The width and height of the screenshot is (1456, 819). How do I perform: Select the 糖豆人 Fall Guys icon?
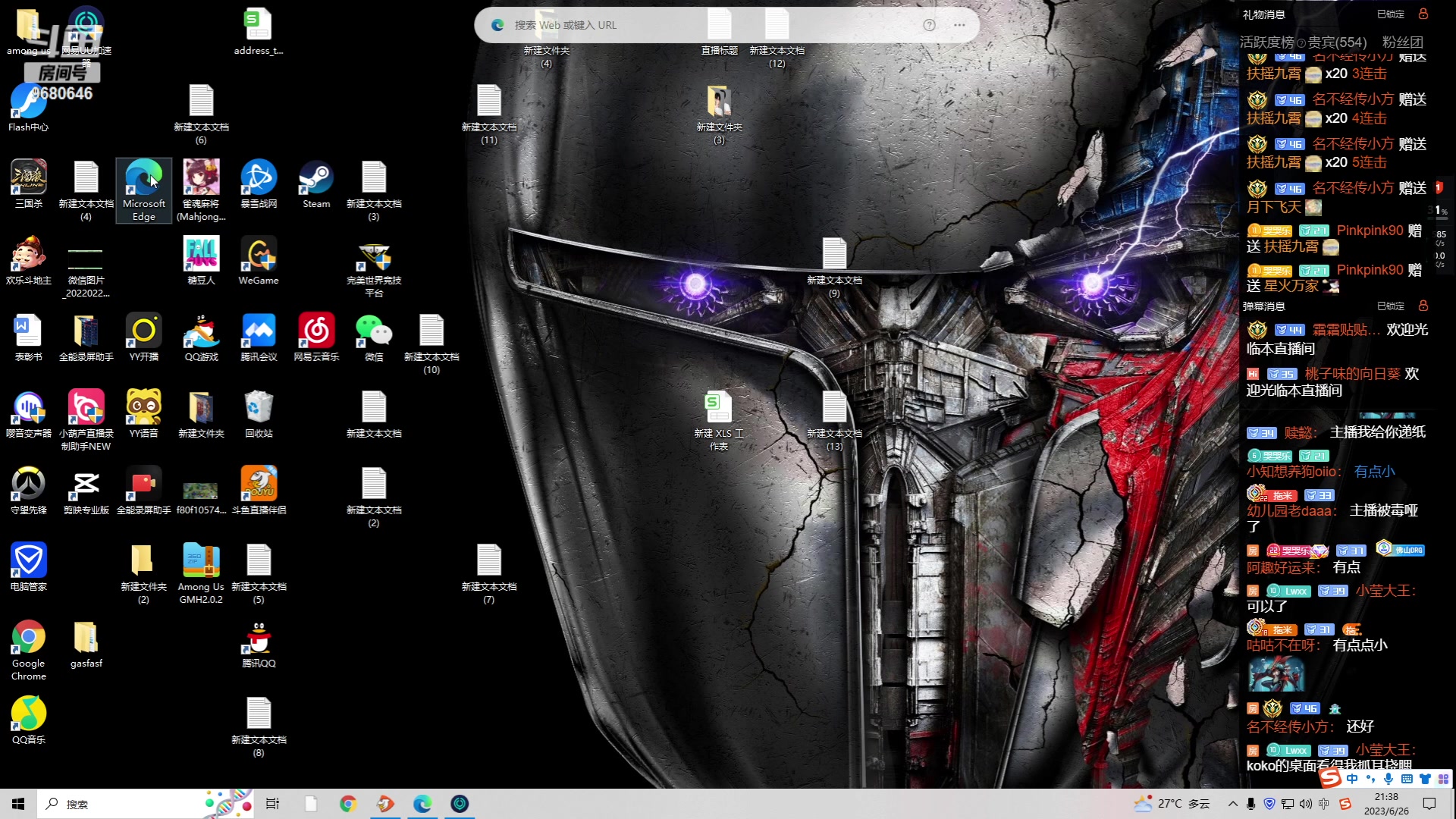201,261
